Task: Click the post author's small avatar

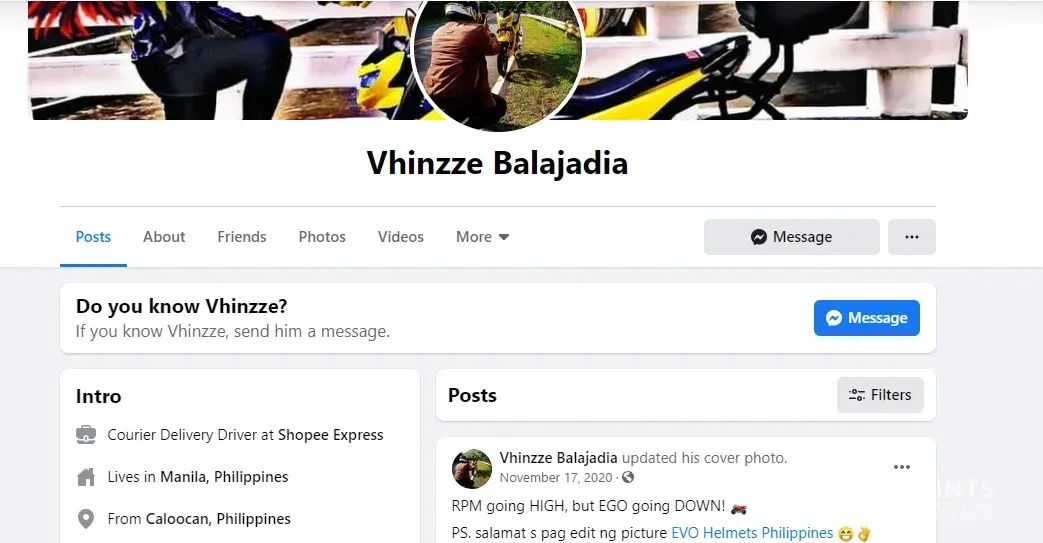Action: [x=472, y=468]
